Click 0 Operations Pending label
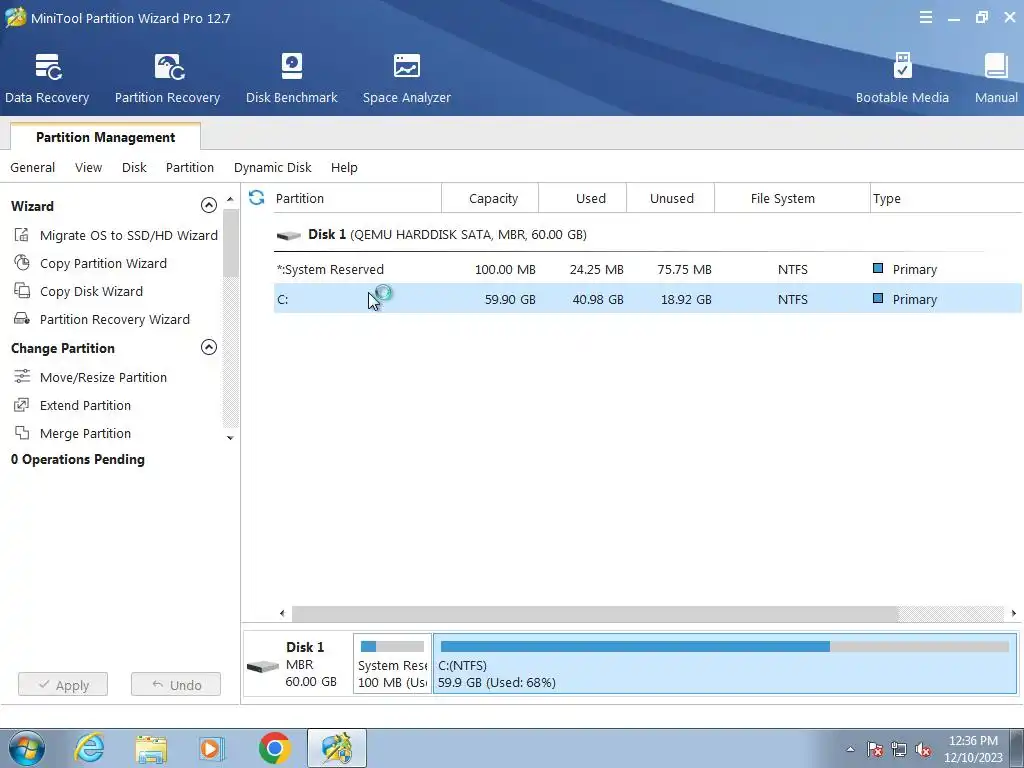Screen dimensions: 1024x768 pyautogui.click(x=78, y=459)
